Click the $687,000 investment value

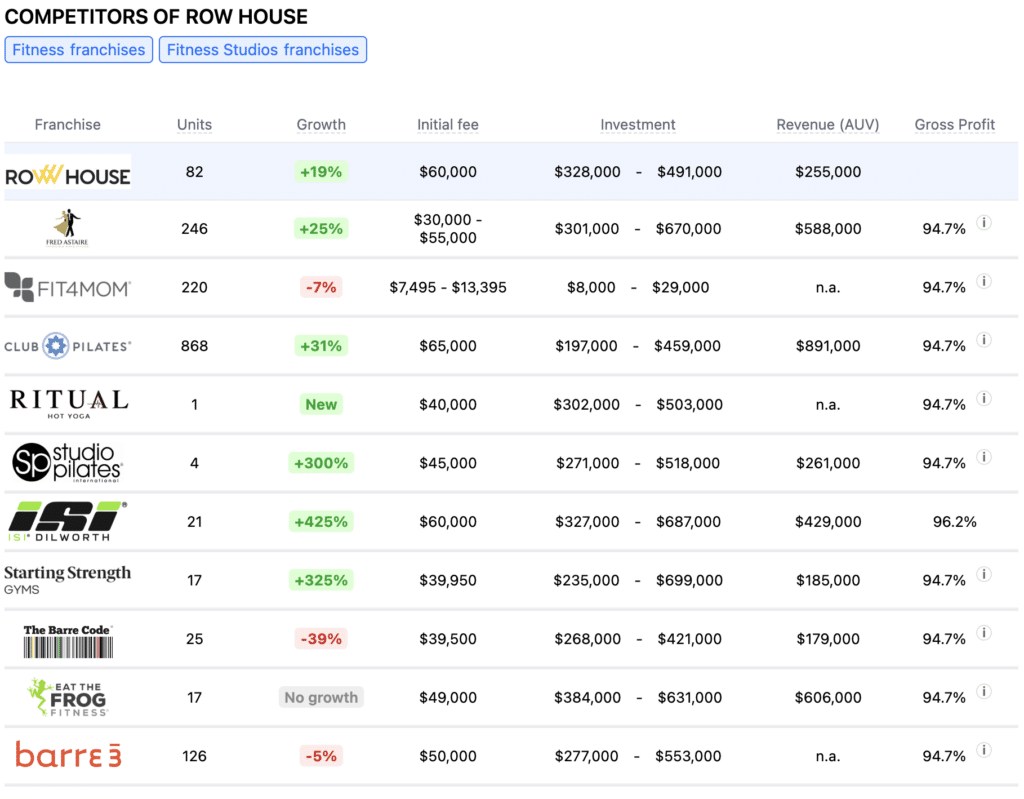pos(688,521)
